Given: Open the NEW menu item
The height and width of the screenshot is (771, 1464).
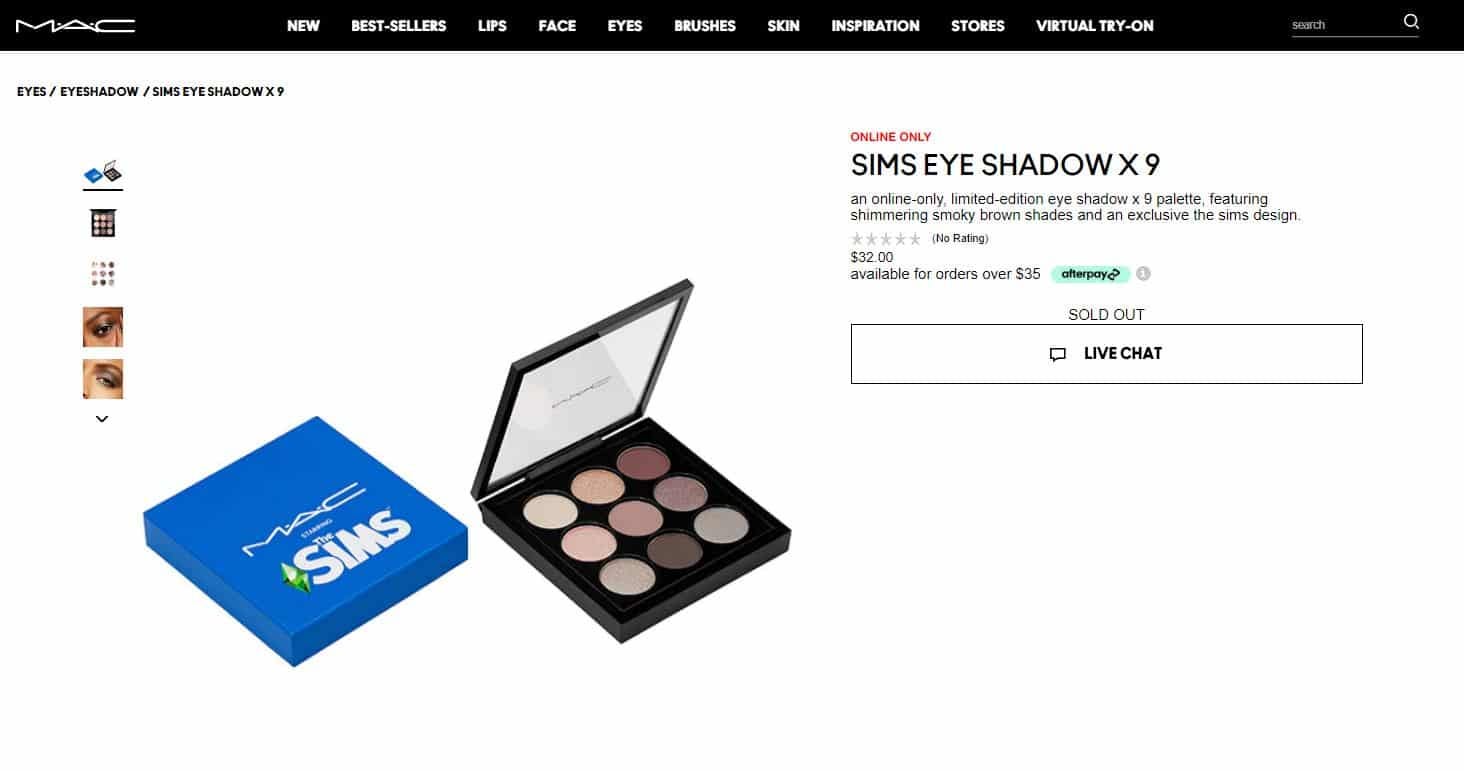Looking at the screenshot, I should tap(303, 26).
